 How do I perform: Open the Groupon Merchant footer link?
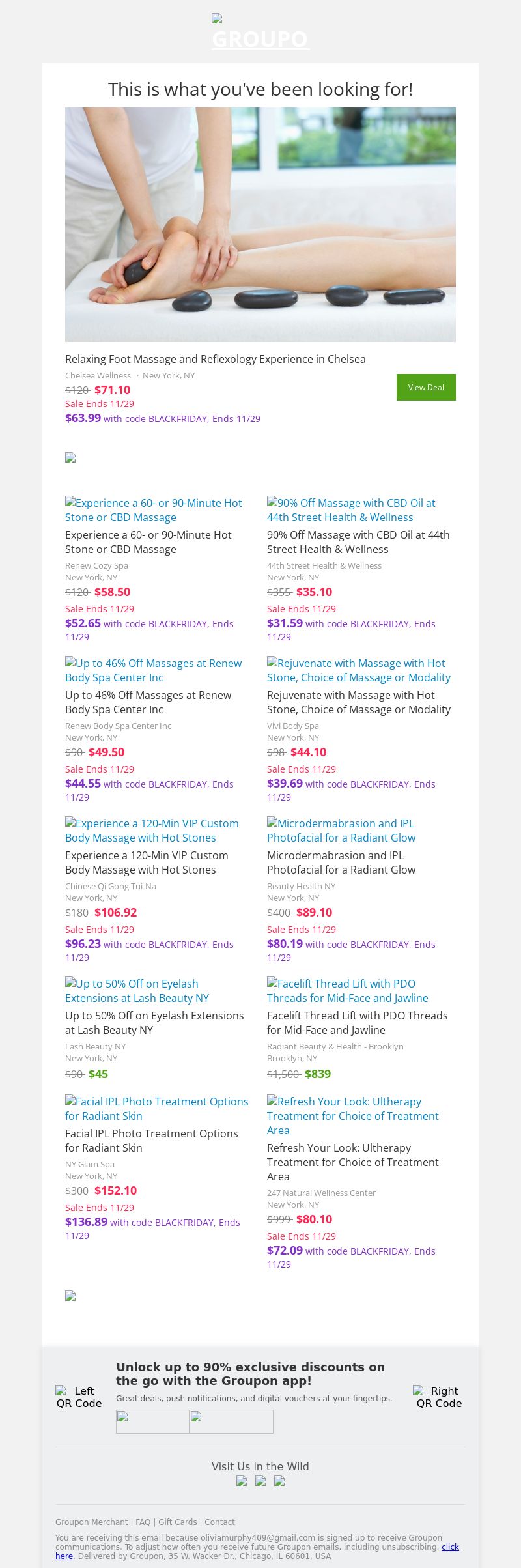(91, 1522)
